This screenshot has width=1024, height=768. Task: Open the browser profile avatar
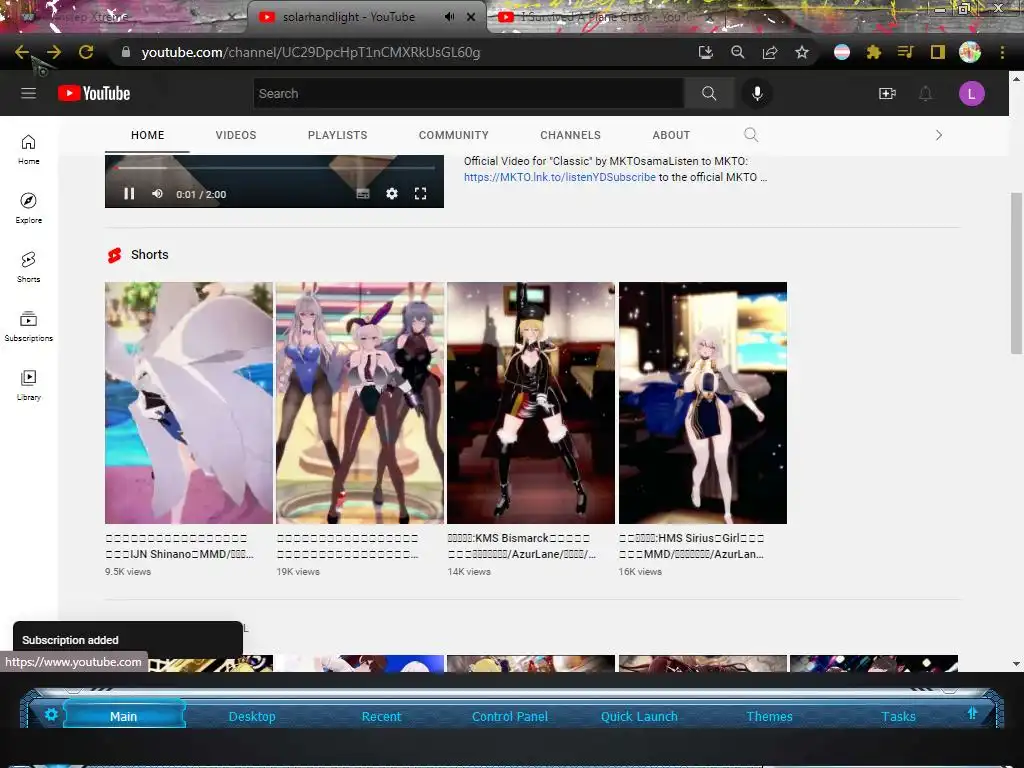click(x=970, y=52)
